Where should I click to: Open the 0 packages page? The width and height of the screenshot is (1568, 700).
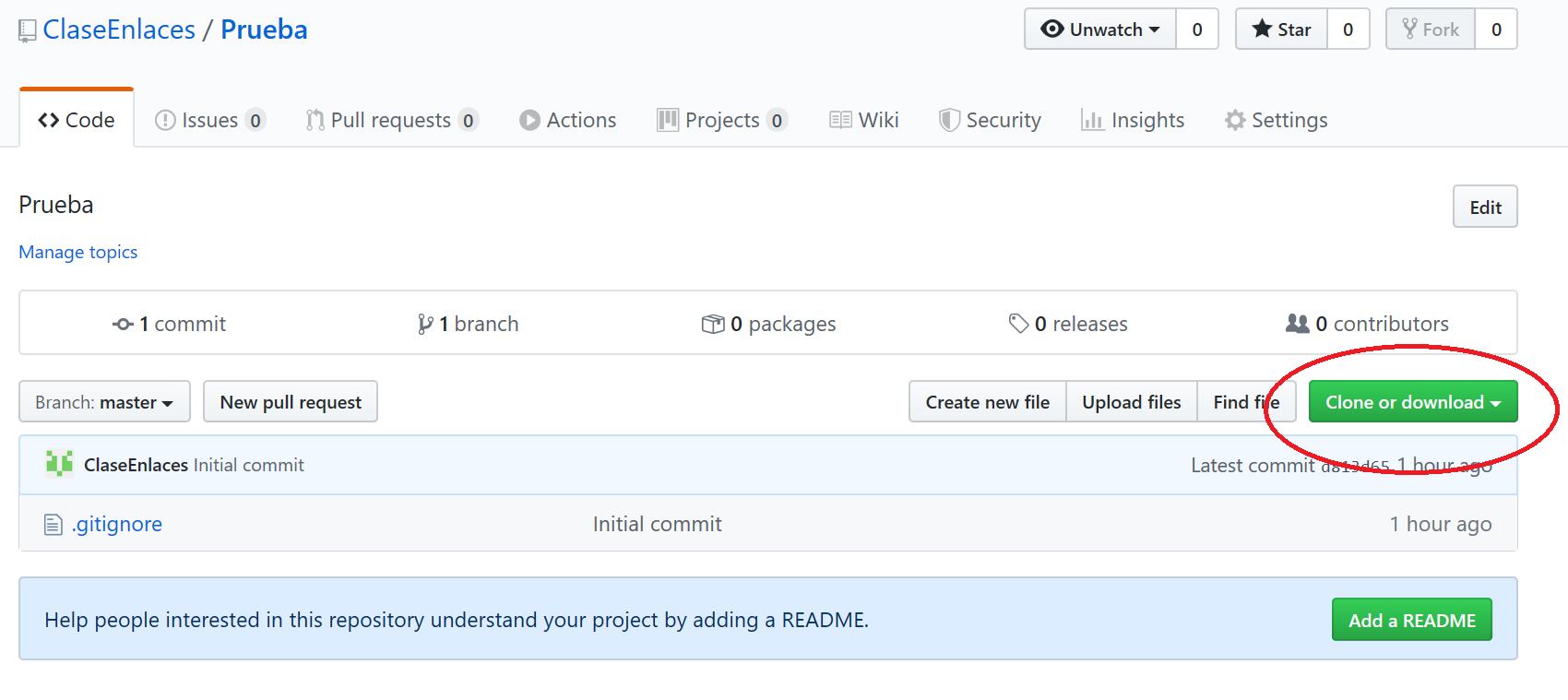768,324
